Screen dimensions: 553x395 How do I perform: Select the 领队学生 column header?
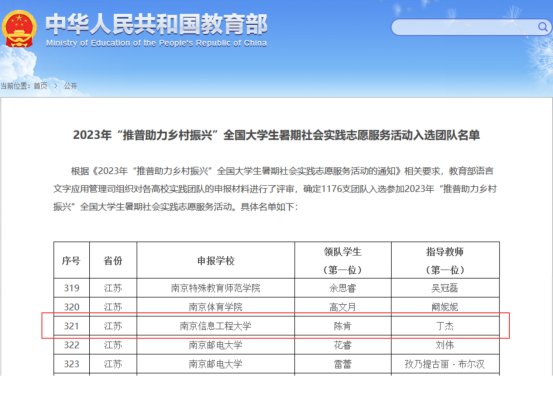click(343, 260)
